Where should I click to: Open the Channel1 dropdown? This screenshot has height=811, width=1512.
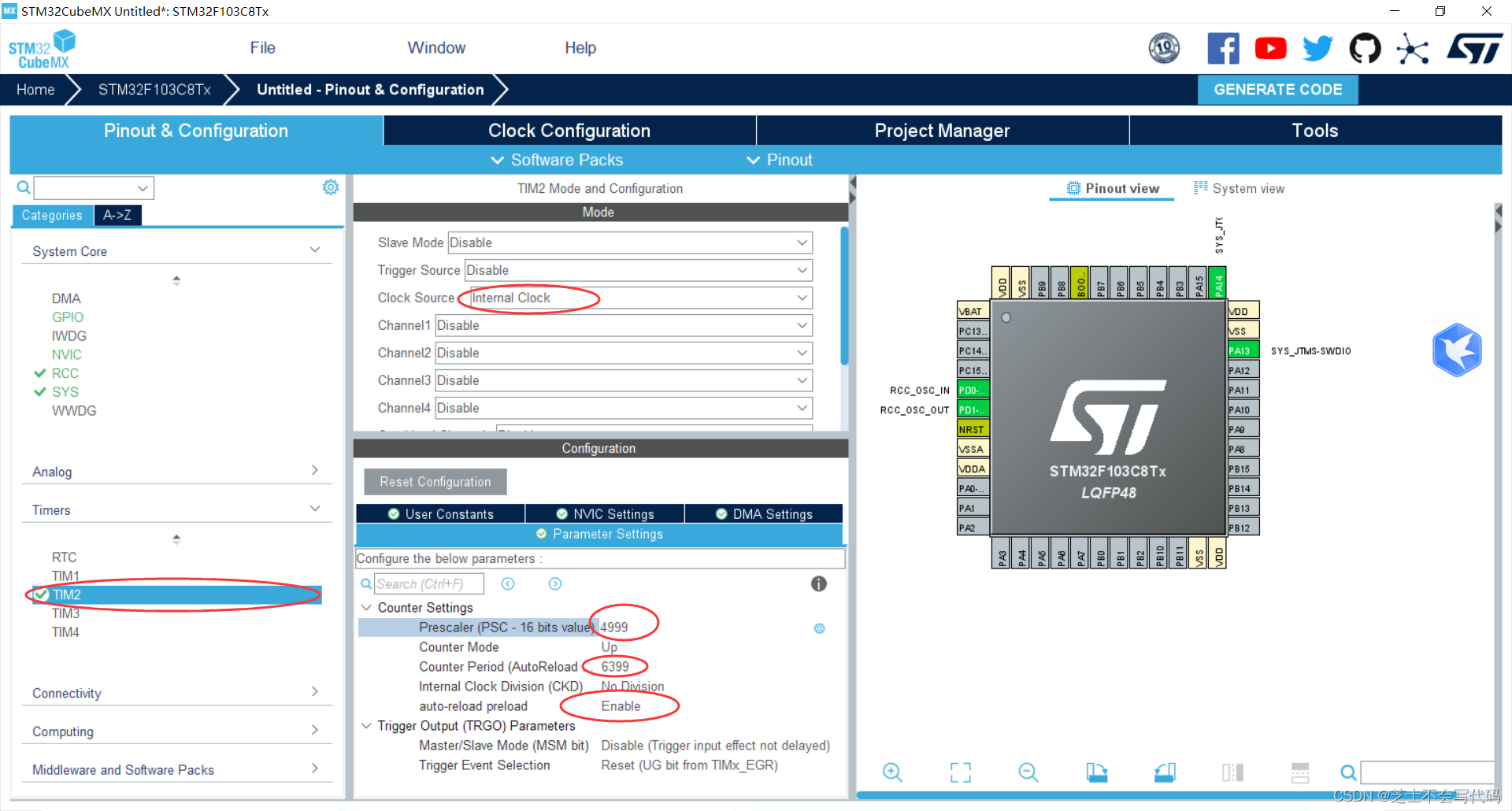[624, 325]
